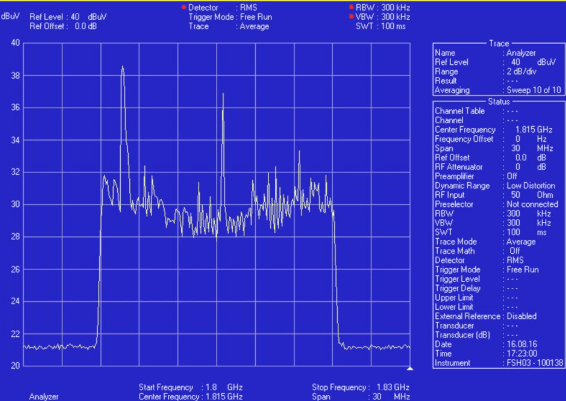Click the center spike peak near 36 dBuV
566x401 pixels.
click(223, 95)
